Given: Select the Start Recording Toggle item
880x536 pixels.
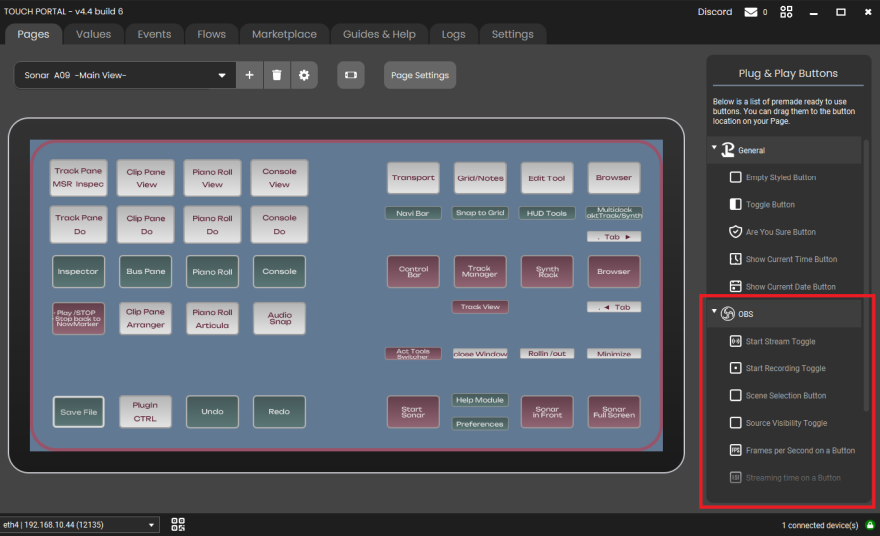Looking at the screenshot, I should 785,368.
